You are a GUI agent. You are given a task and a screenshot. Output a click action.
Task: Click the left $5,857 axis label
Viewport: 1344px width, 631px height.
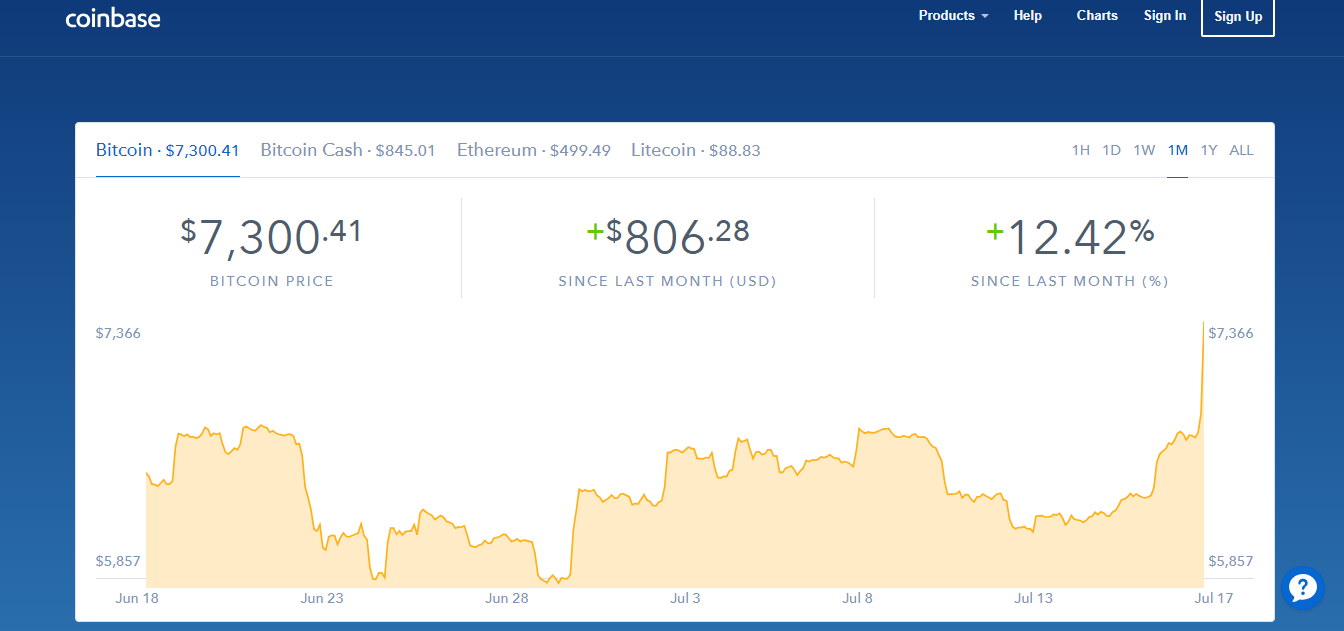118,561
